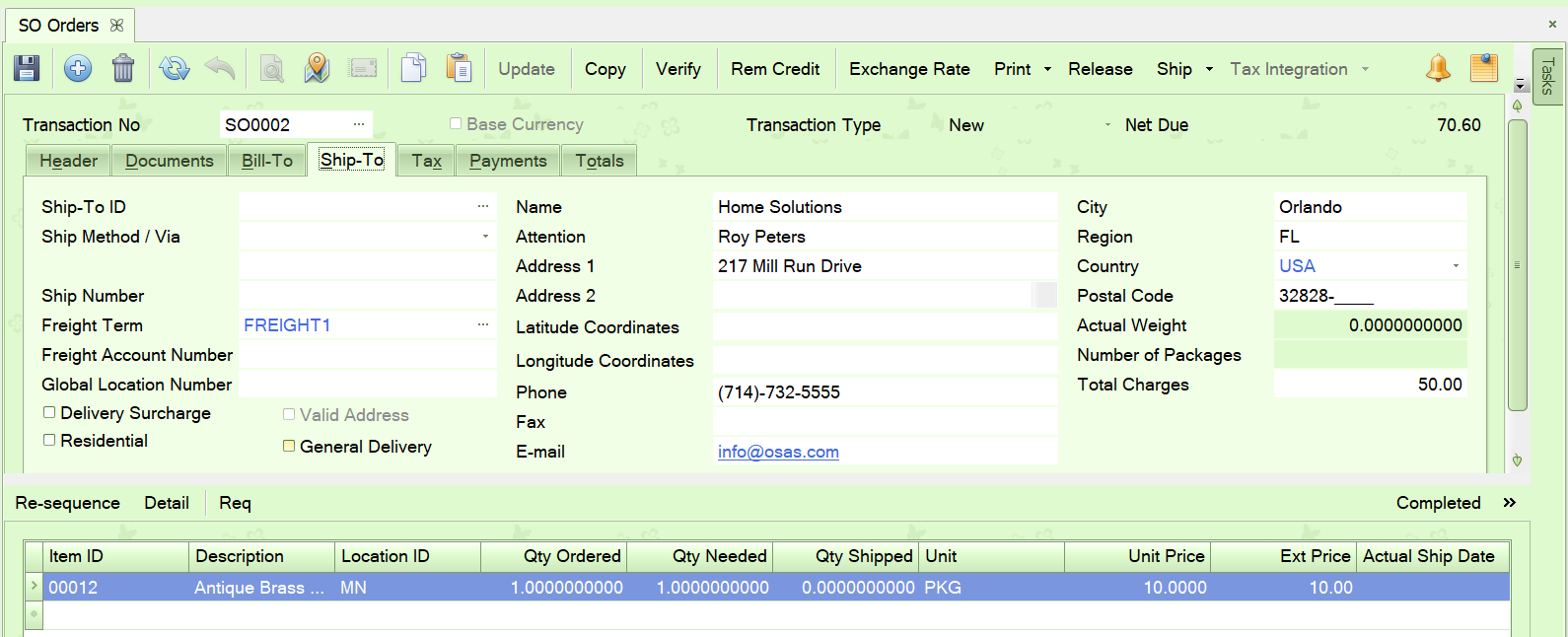The image size is (1568, 637).
Task: Switch to the Bill-To tab
Action: pos(267,161)
